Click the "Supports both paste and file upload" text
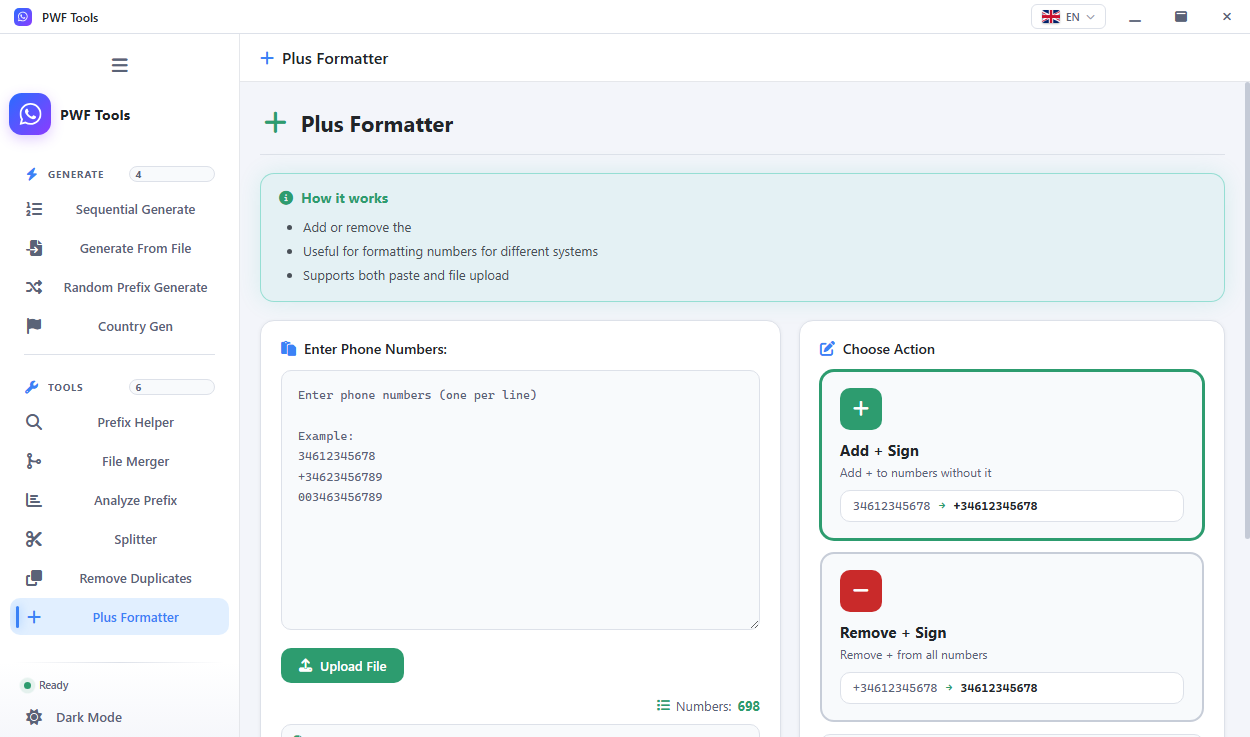 pyautogui.click(x=406, y=275)
